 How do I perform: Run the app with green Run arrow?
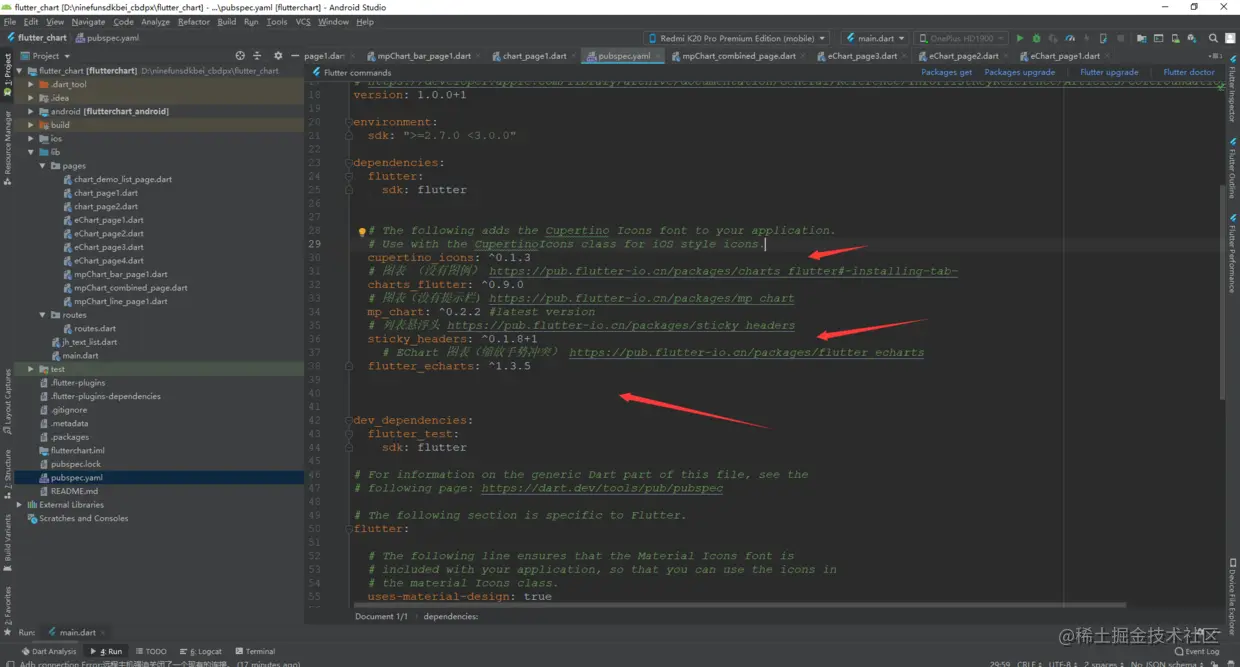(x=1020, y=38)
